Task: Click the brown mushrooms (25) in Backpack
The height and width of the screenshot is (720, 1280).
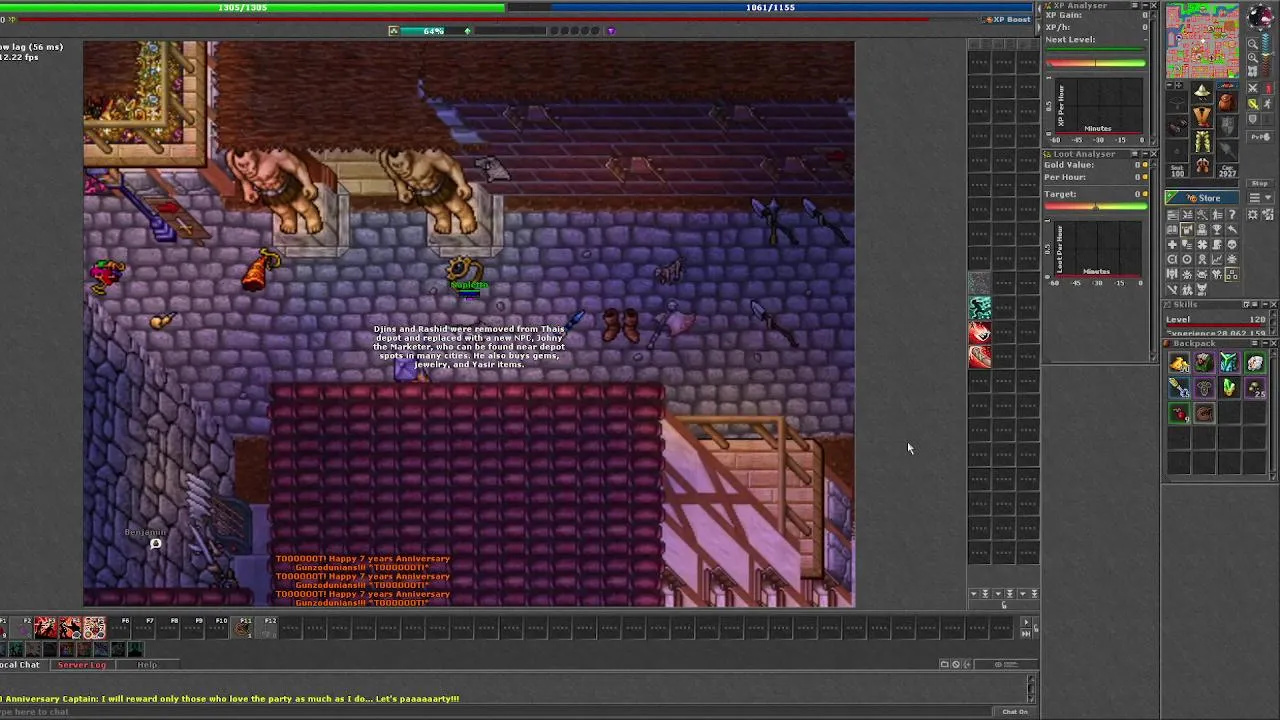Action: (x=1255, y=389)
